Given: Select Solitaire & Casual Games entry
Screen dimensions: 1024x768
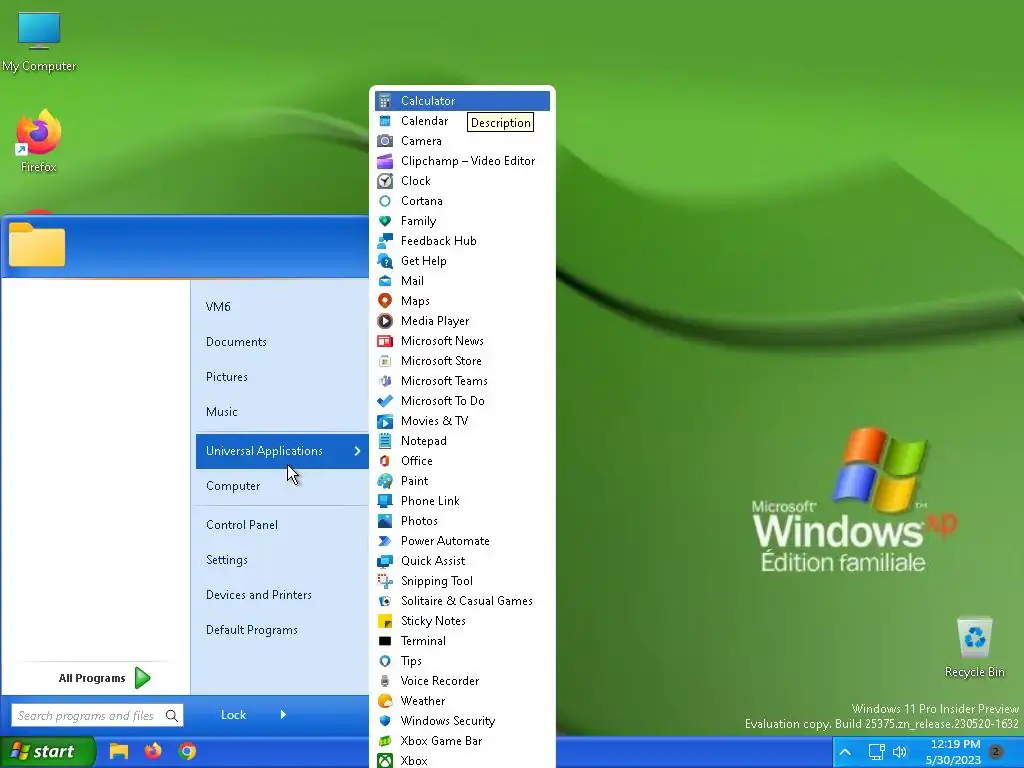Looking at the screenshot, I should point(462,601).
